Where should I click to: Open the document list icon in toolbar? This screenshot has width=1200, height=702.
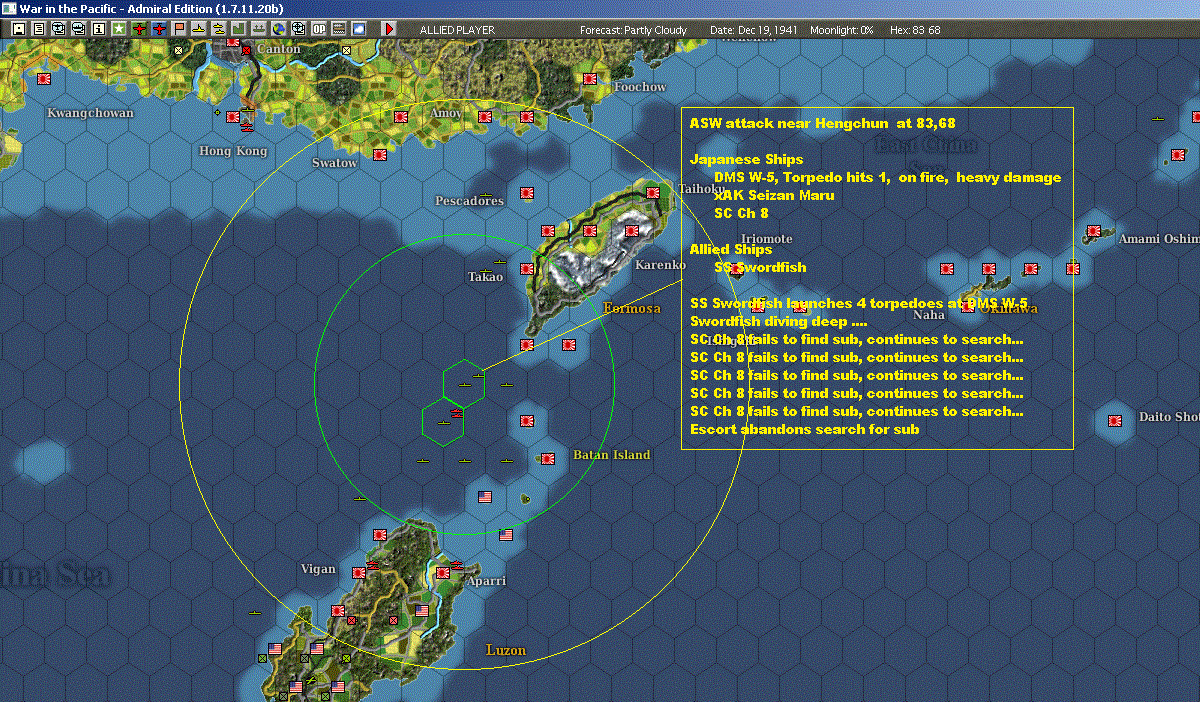38,29
